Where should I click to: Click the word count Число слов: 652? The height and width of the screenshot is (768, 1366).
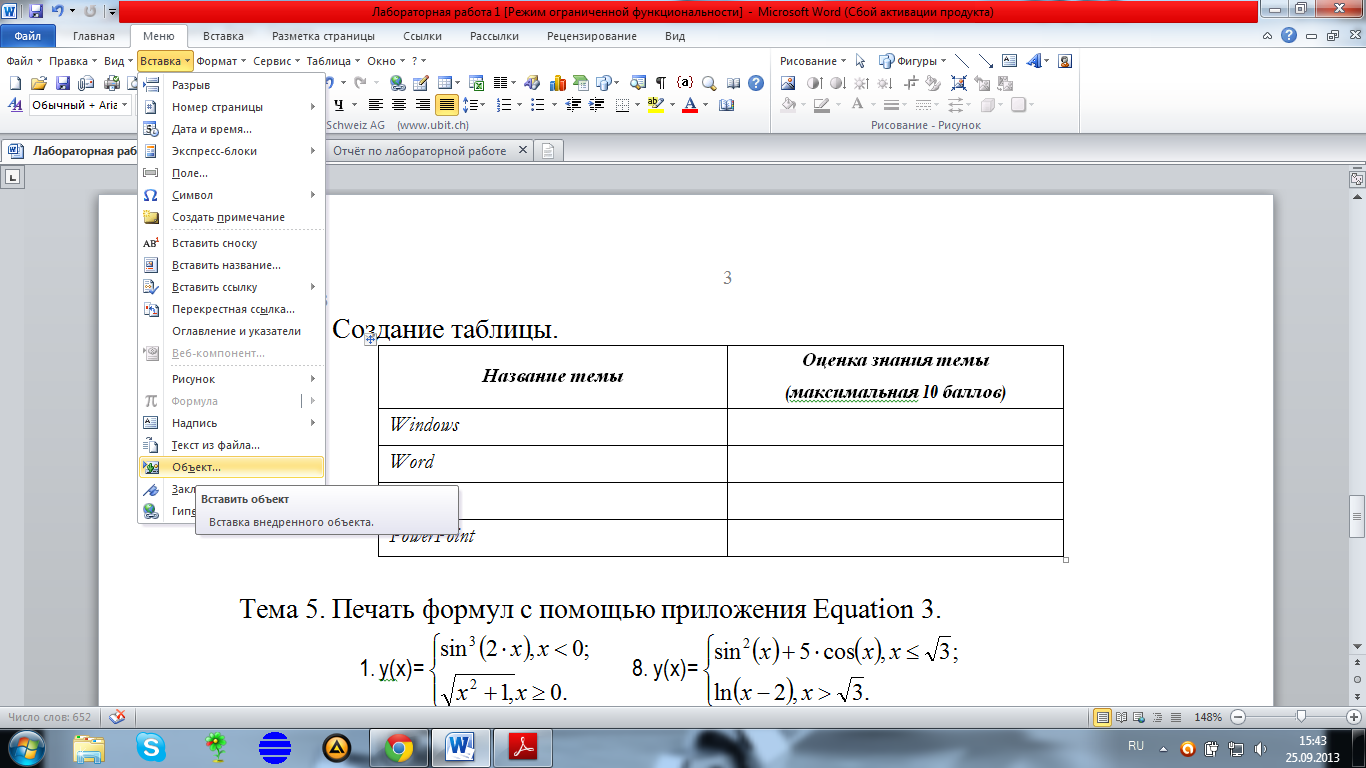(49, 717)
